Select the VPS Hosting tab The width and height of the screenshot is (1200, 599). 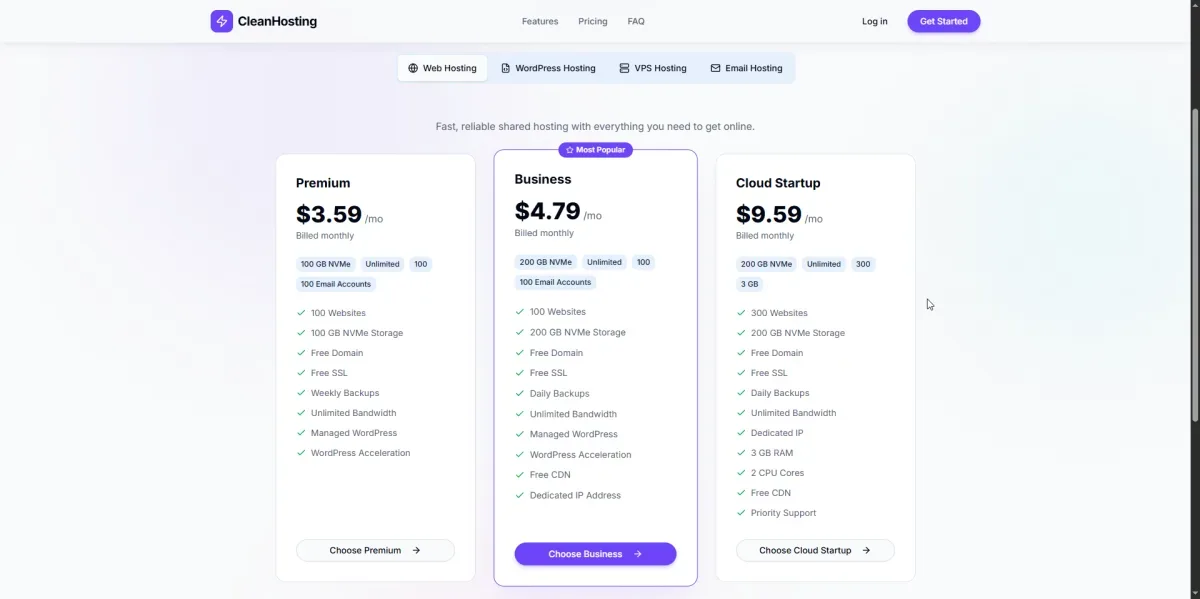[x=660, y=68]
